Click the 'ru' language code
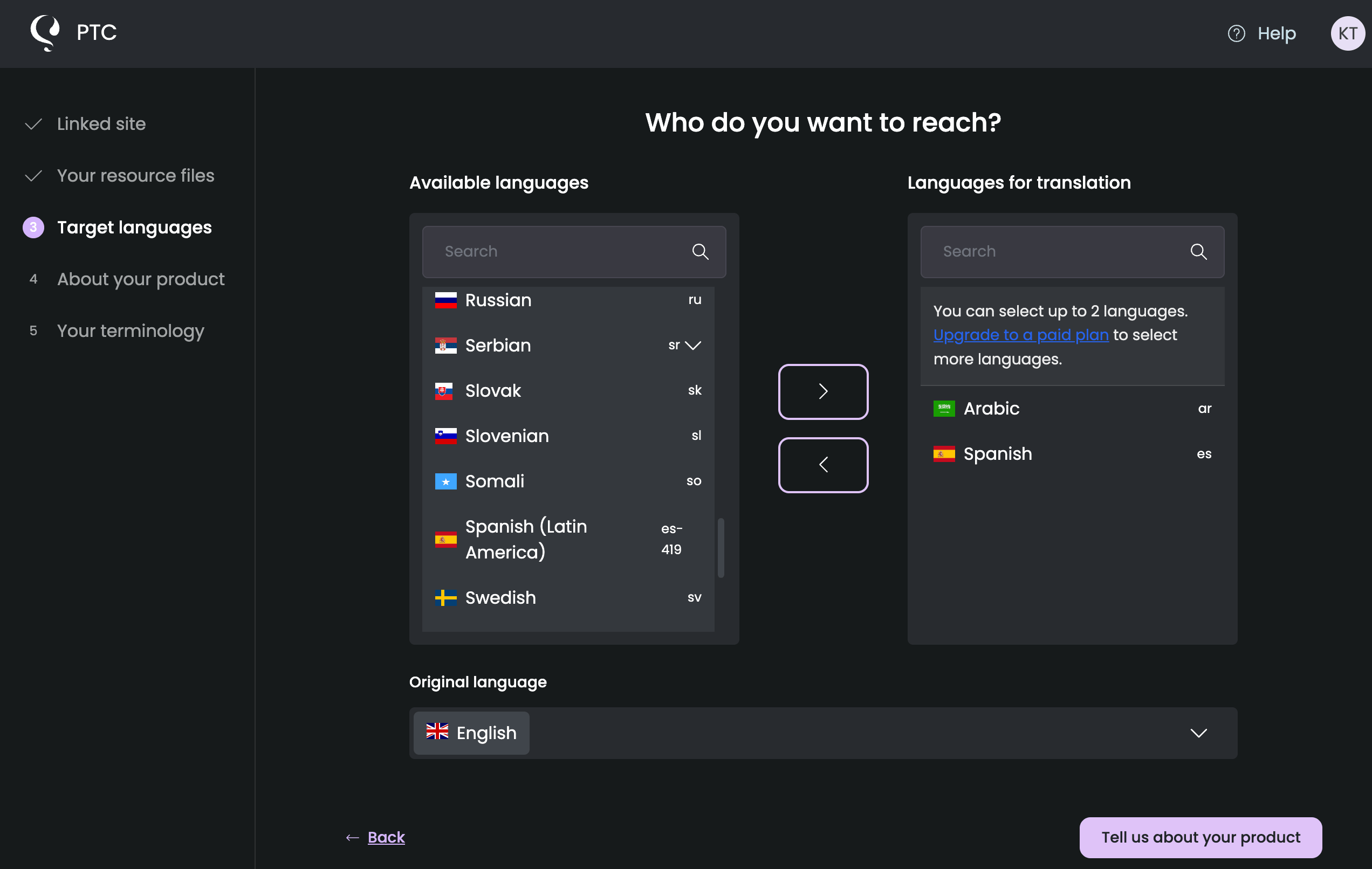 coord(695,300)
